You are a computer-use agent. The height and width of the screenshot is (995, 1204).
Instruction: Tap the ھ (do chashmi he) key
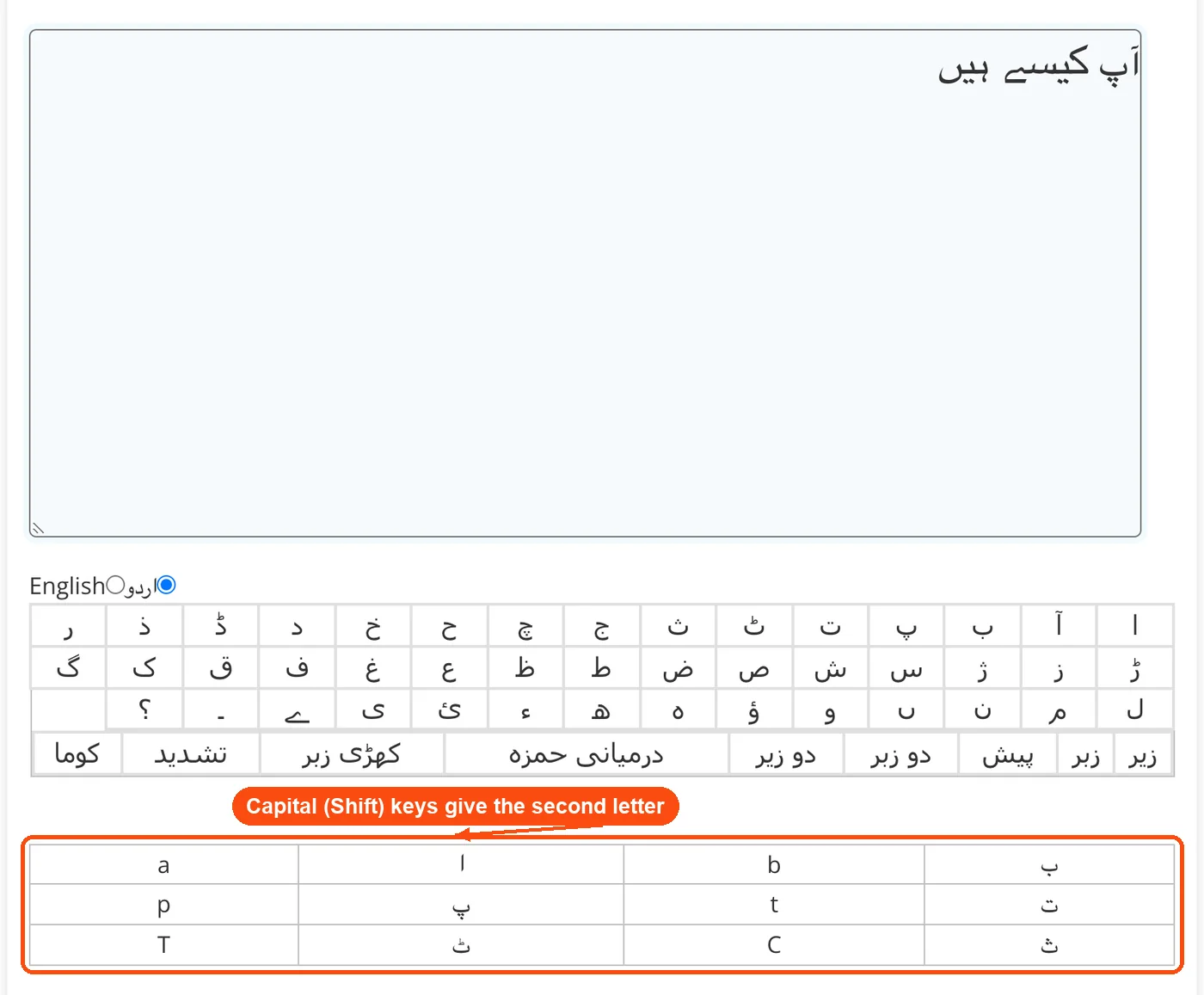click(x=601, y=710)
